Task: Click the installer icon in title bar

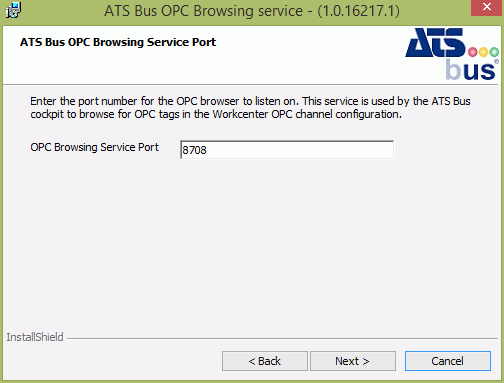Action: pyautogui.click(x=13, y=10)
